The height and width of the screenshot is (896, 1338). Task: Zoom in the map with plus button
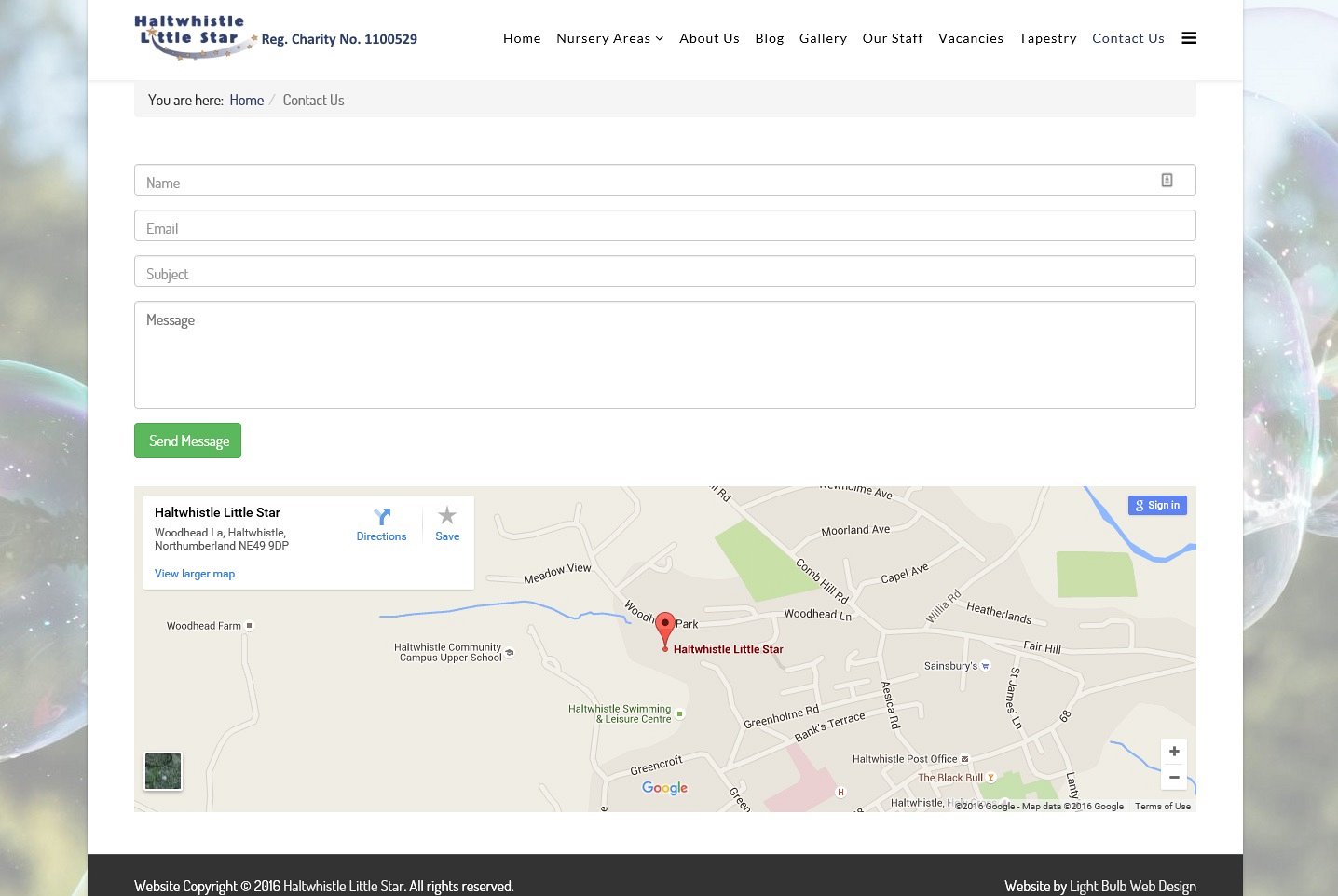point(1174,752)
